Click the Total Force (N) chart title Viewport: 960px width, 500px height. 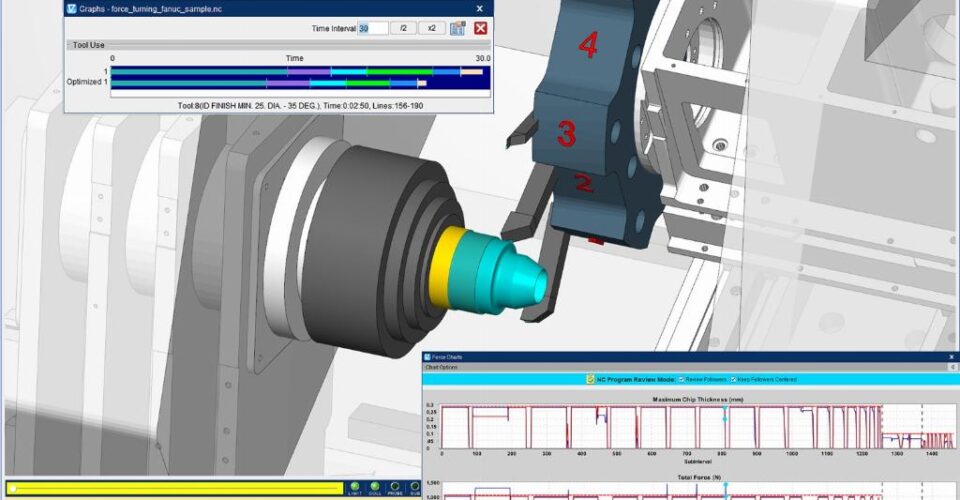click(x=697, y=477)
